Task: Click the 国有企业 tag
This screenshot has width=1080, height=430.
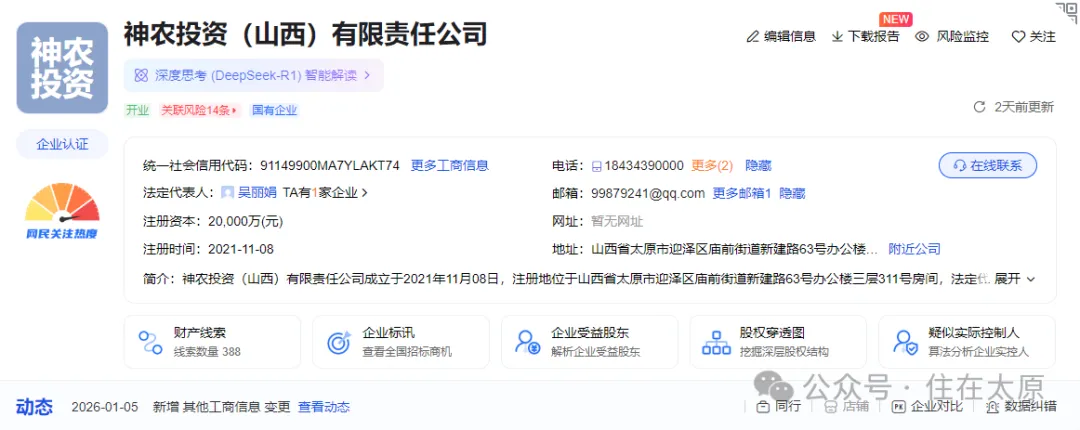Action: (274, 110)
